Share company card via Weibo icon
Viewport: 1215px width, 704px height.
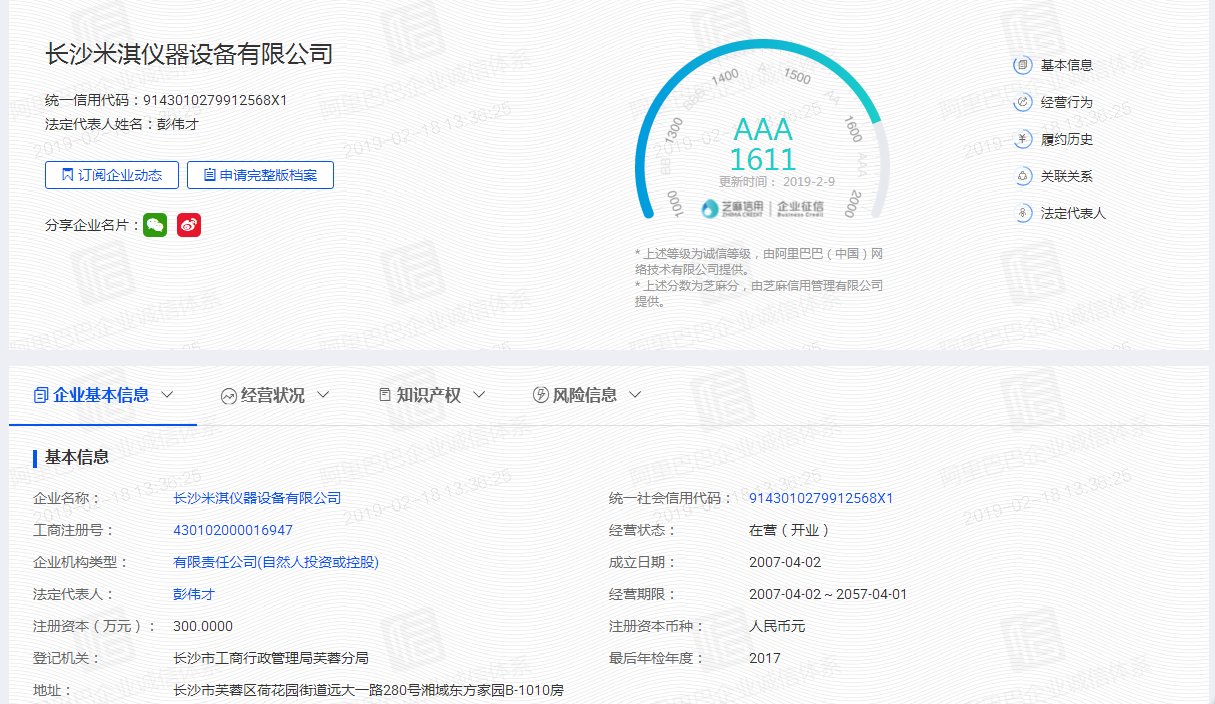(189, 225)
